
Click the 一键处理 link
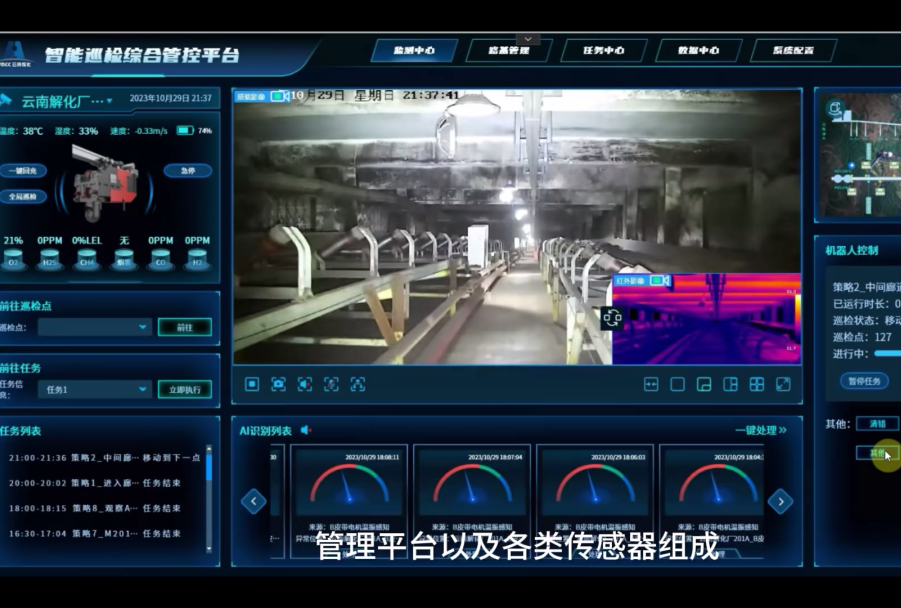(761, 430)
